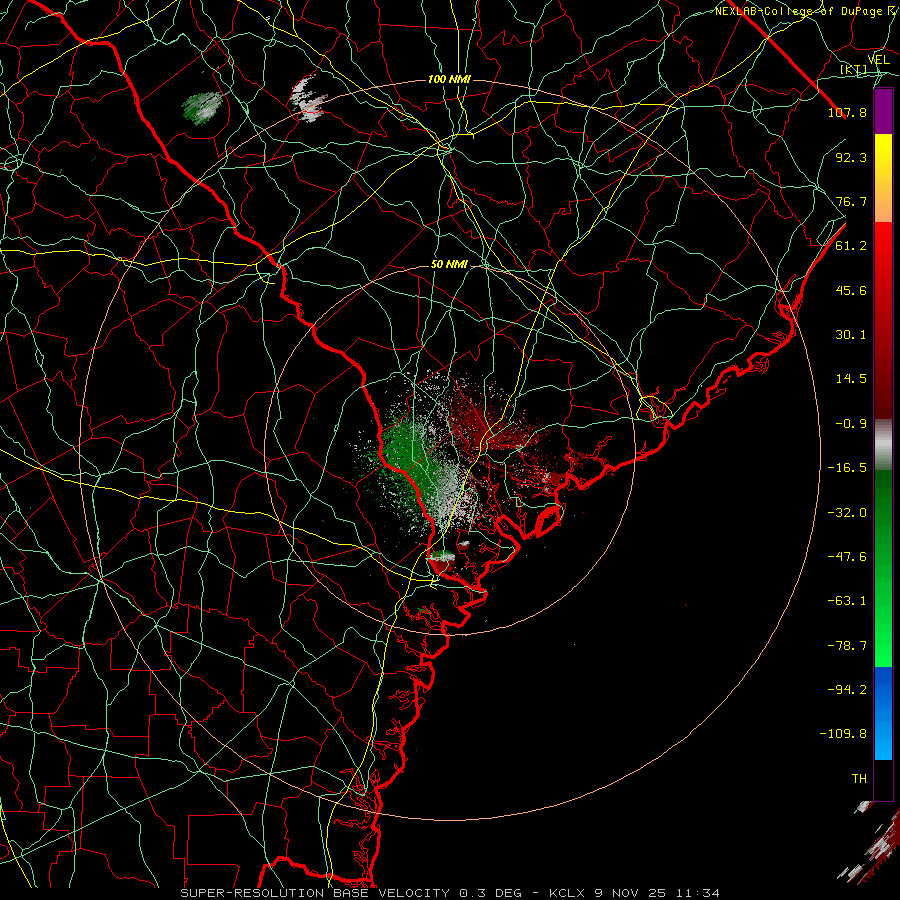Click the 14.5 velocity scale value

click(x=851, y=379)
